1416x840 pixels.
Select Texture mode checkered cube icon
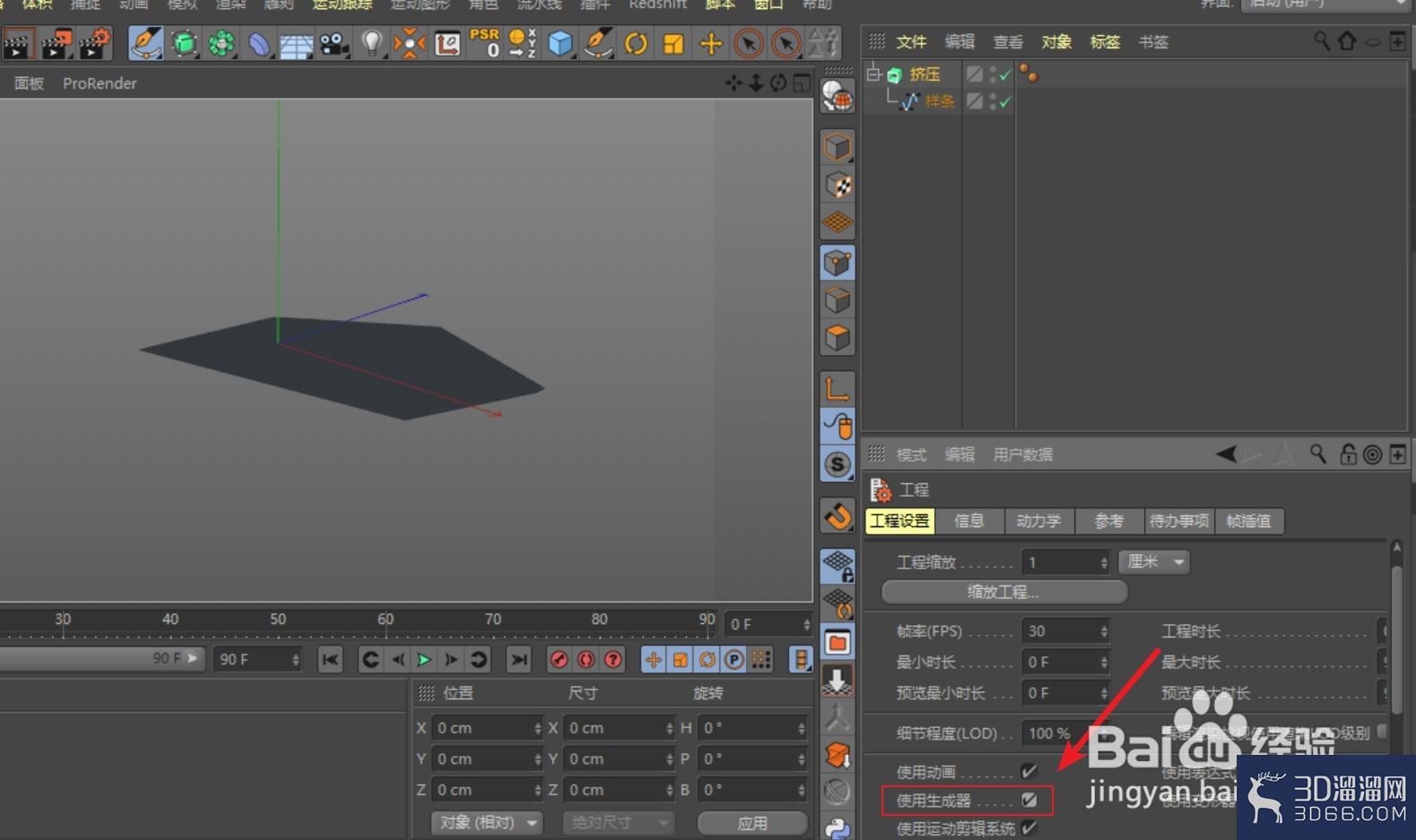[x=838, y=185]
